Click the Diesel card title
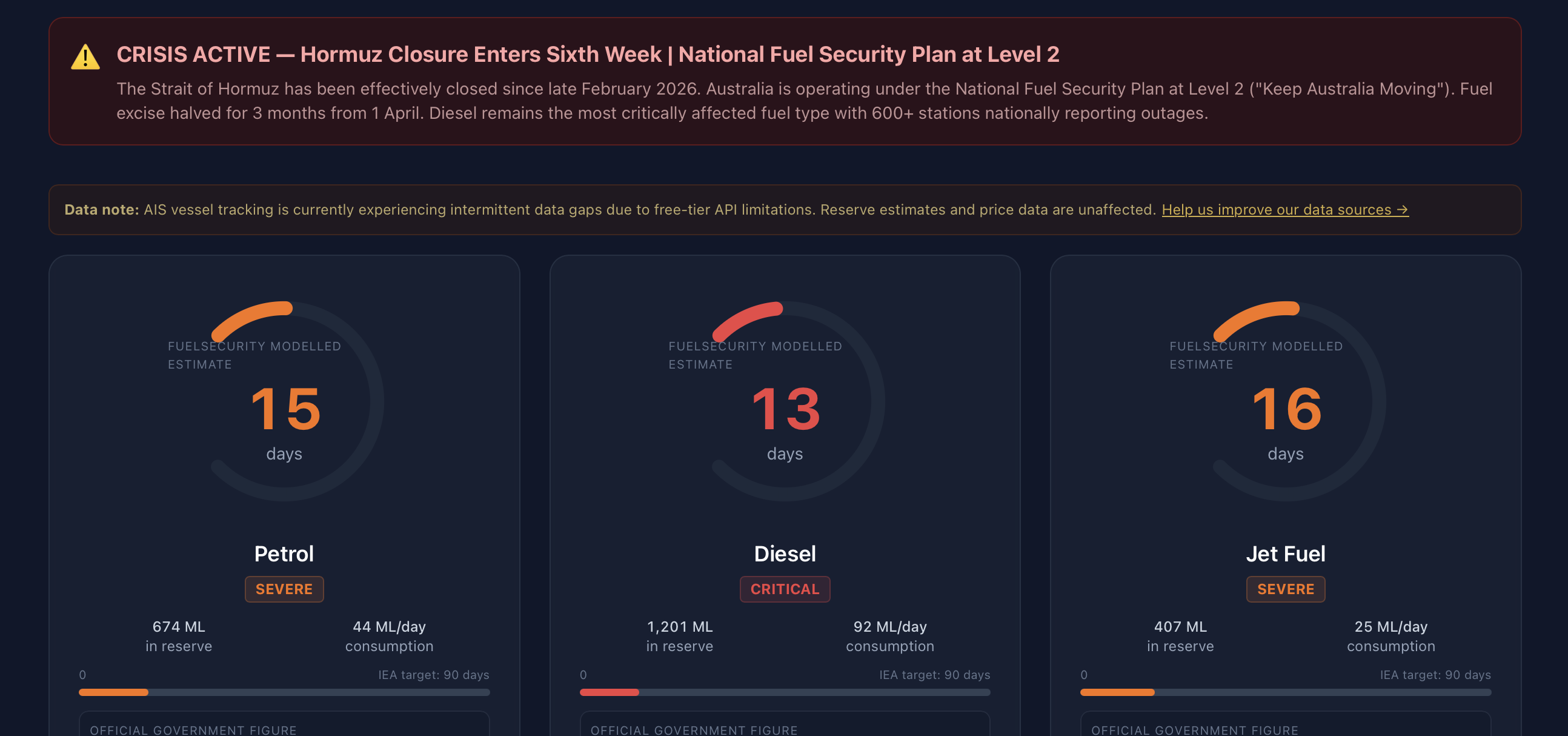The height and width of the screenshot is (736, 1568). [x=785, y=554]
